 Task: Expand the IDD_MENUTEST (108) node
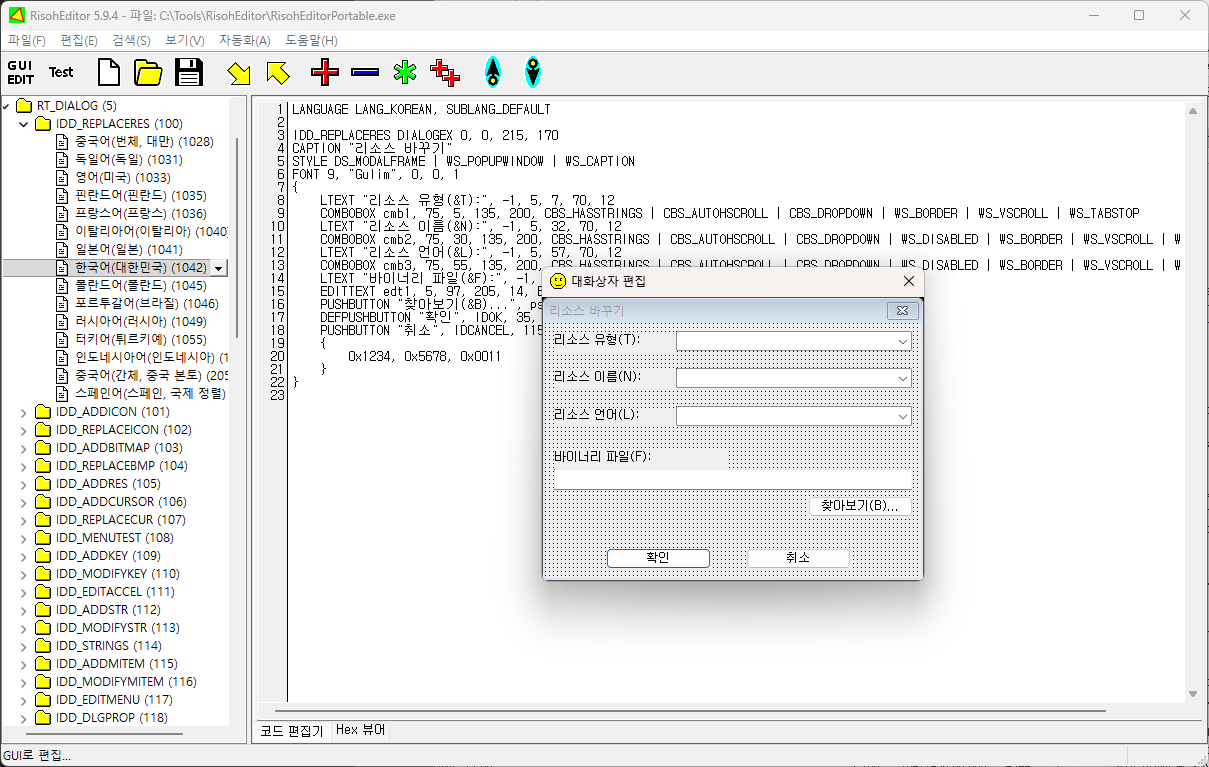(x=25, y=538)
